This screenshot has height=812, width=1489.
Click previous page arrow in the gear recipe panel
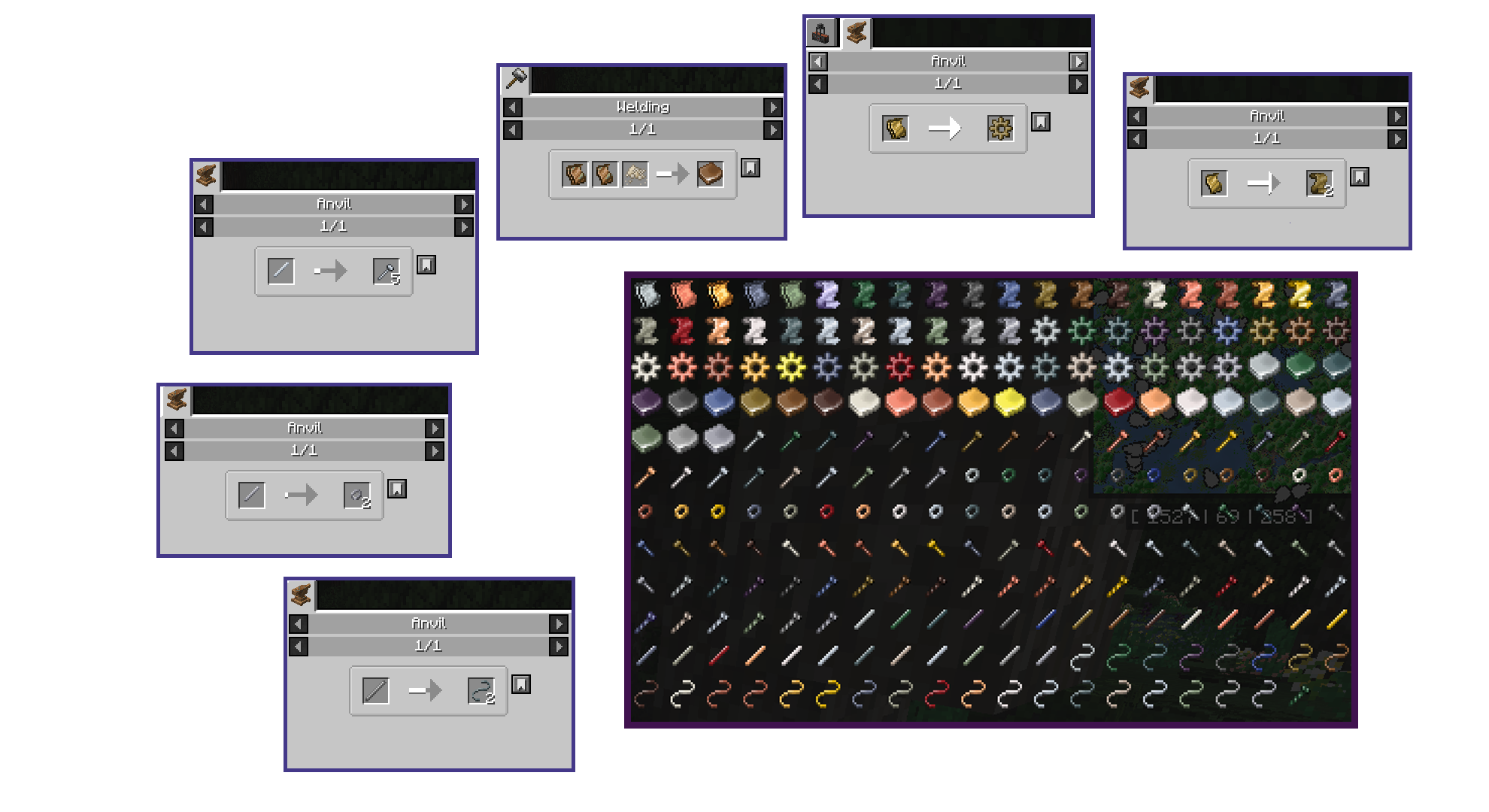pos(819,84)
